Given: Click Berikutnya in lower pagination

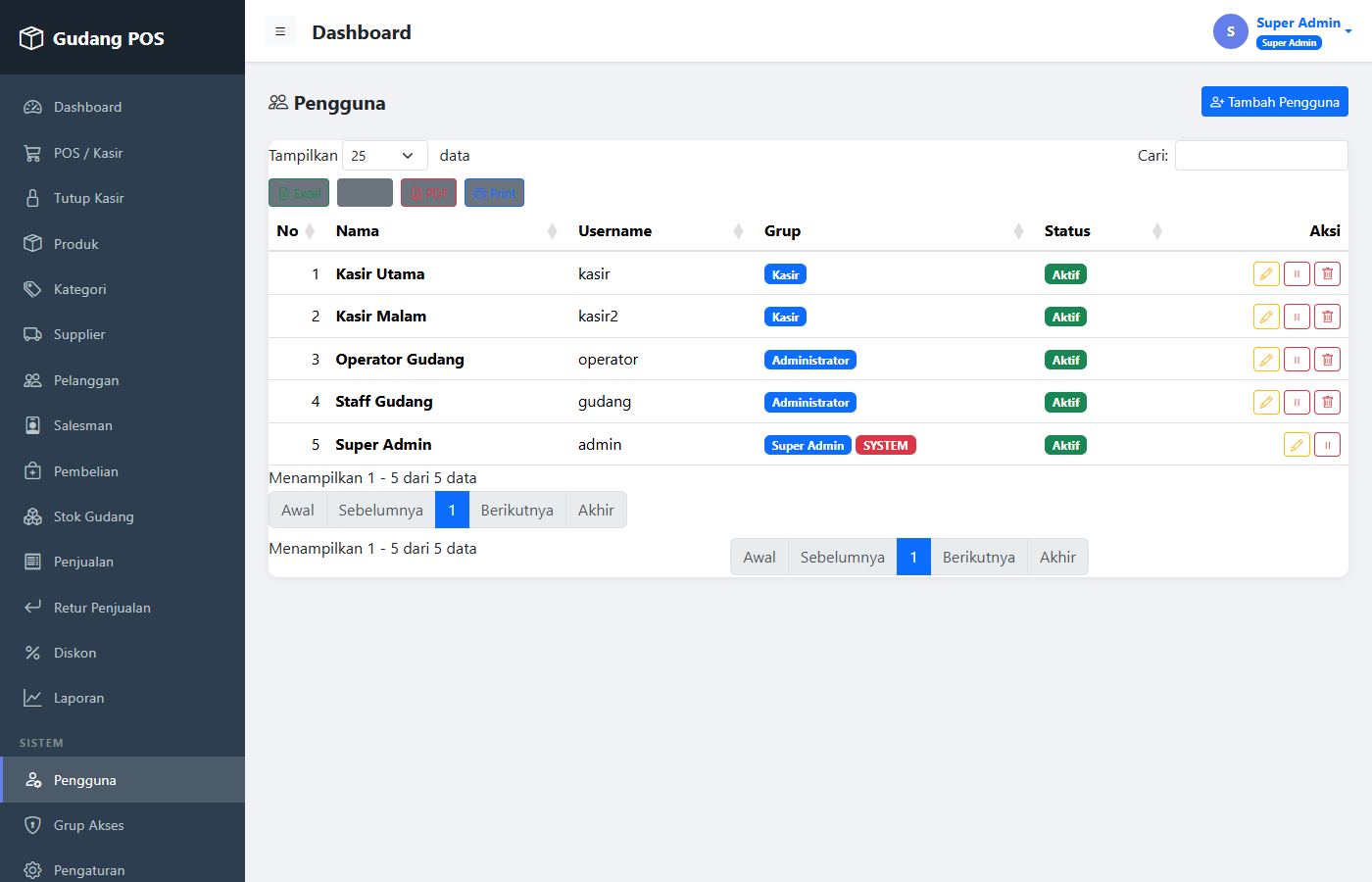Looking at the screenshot, I should click(x=979, y=557).
